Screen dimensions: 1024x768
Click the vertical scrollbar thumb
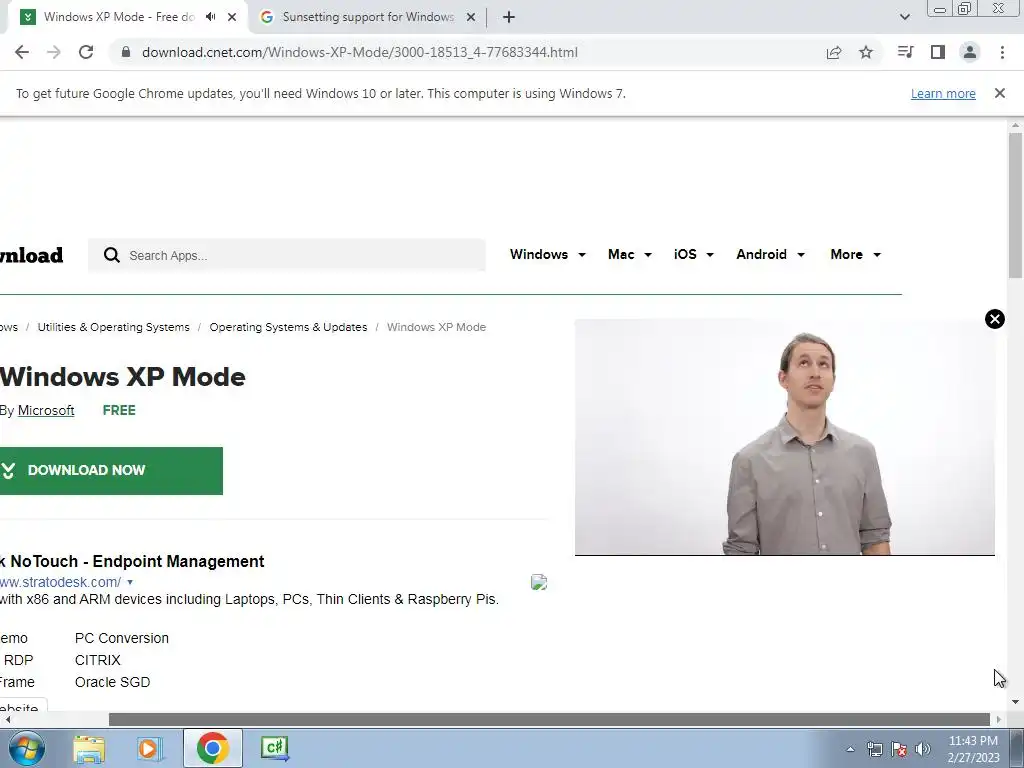pos(1015,206)
